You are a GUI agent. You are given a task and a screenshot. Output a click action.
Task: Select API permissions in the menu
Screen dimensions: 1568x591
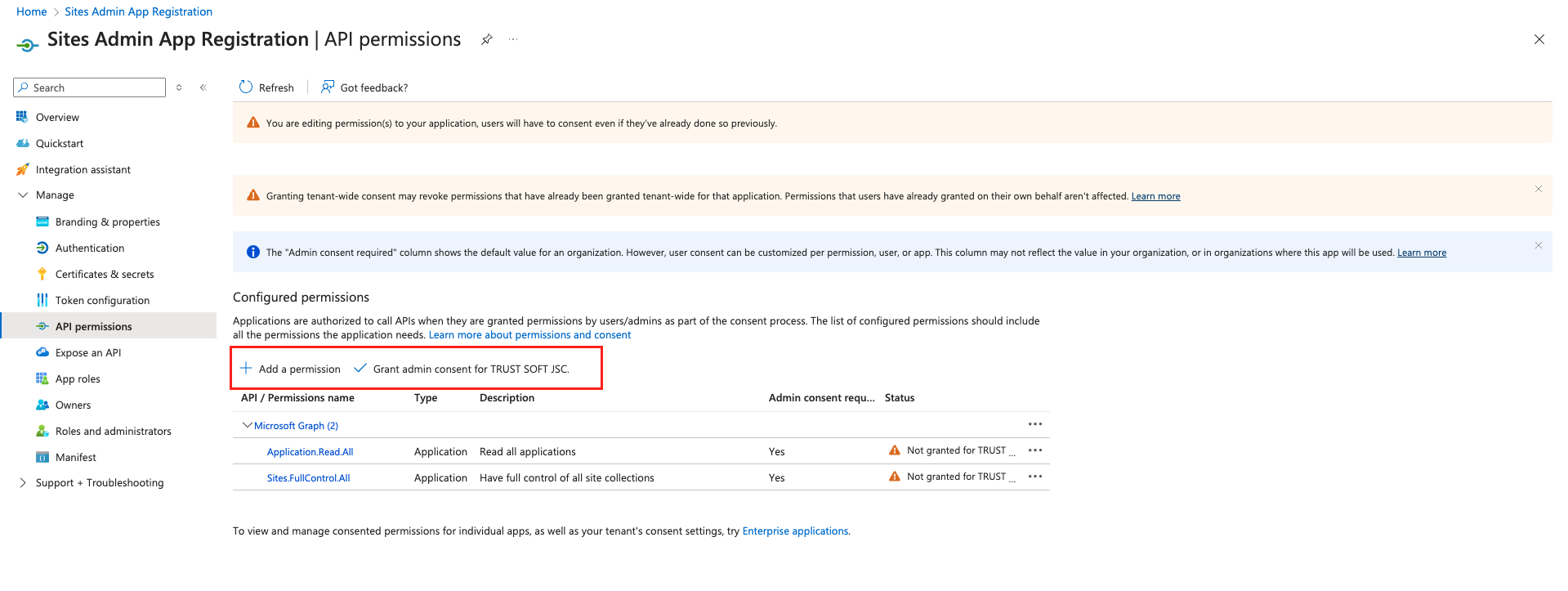[x=108, y=326]
